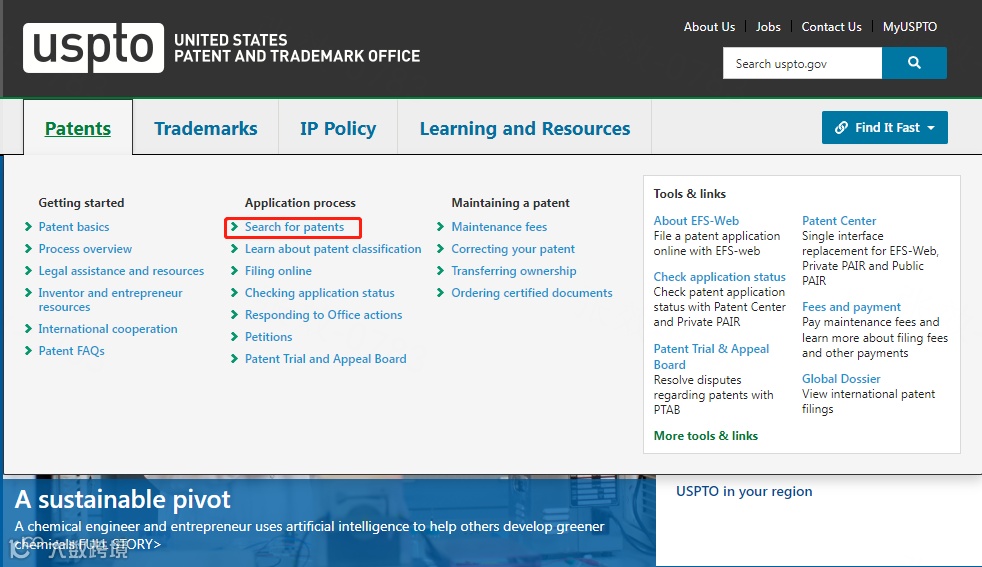This screenshot has width=982, height=567.
Task: Open Ordering certified documents link
Action: 532,293
